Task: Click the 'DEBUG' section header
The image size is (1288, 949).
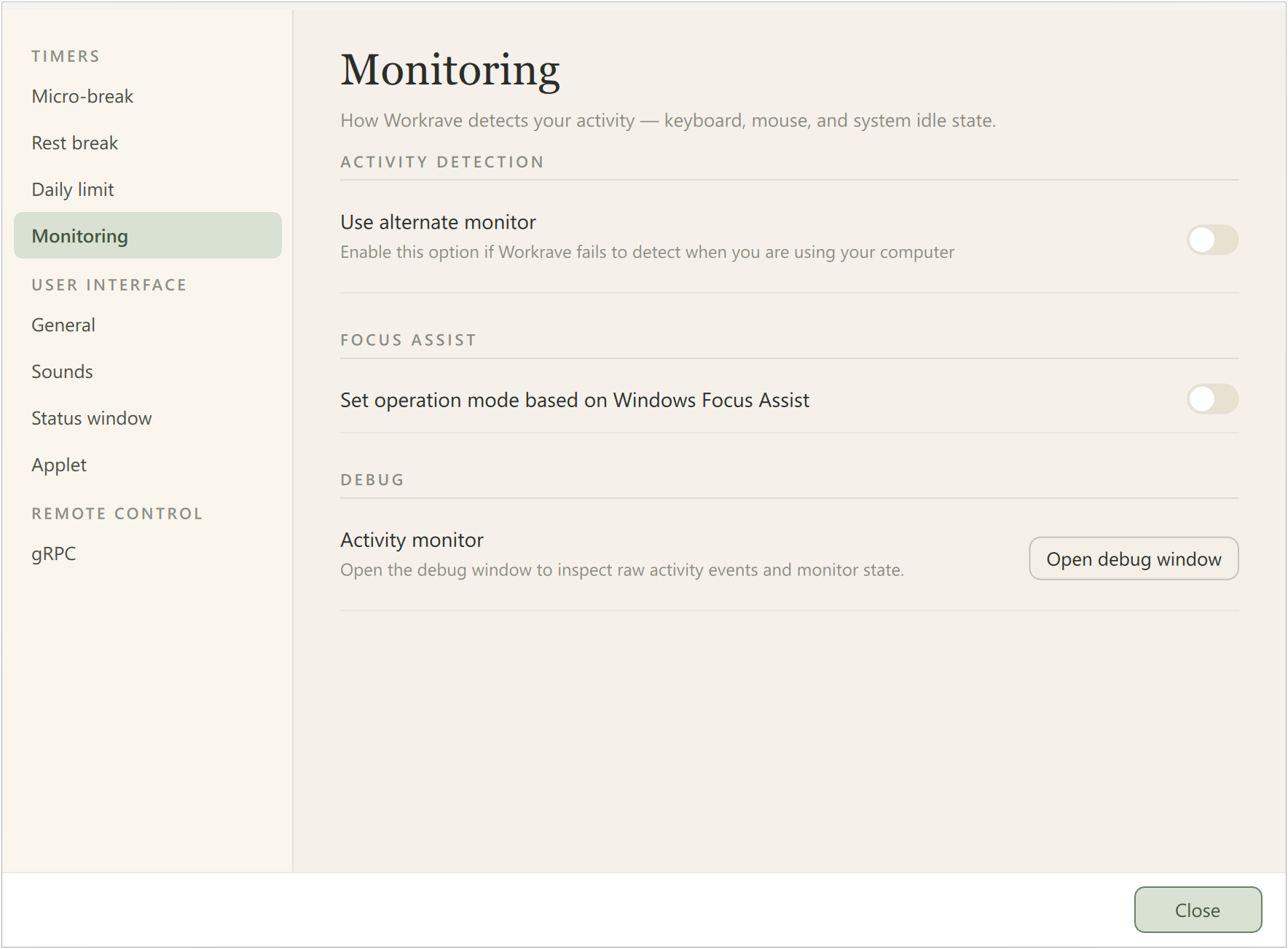Action: [372, 480]
